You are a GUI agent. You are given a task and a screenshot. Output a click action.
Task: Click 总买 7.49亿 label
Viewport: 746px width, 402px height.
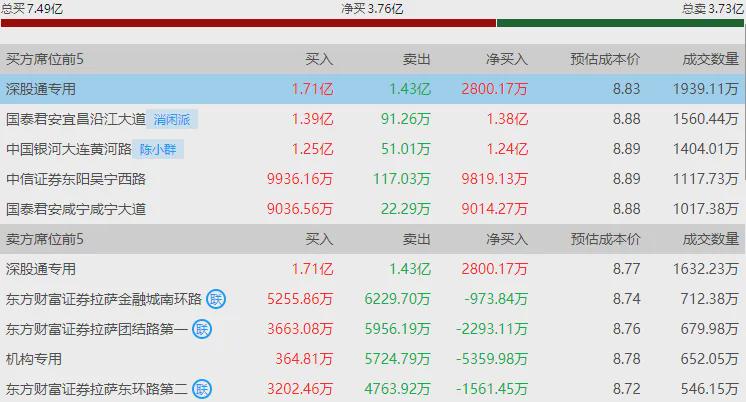pyautogui.click(x=32, y=9)
